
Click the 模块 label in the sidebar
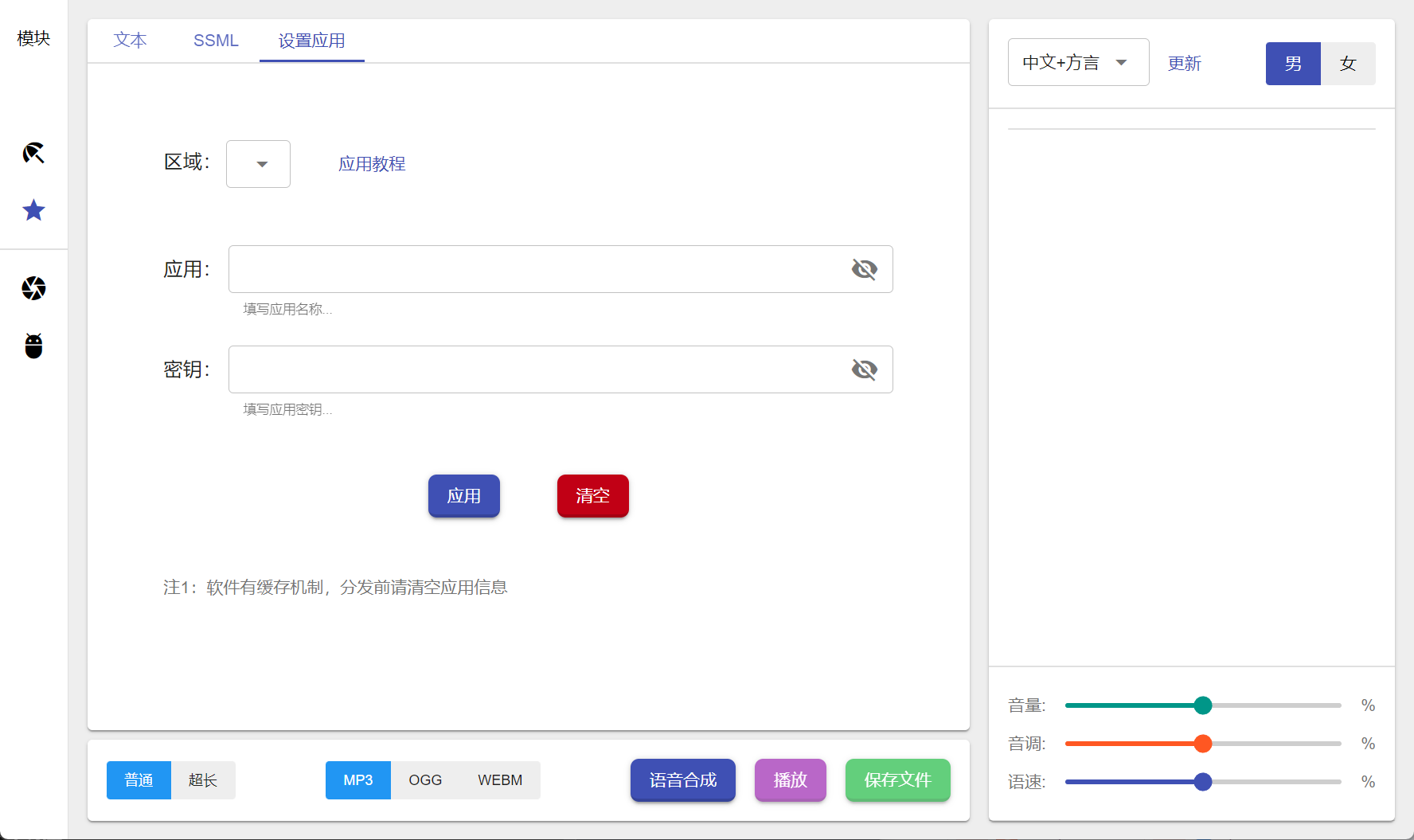33,38
